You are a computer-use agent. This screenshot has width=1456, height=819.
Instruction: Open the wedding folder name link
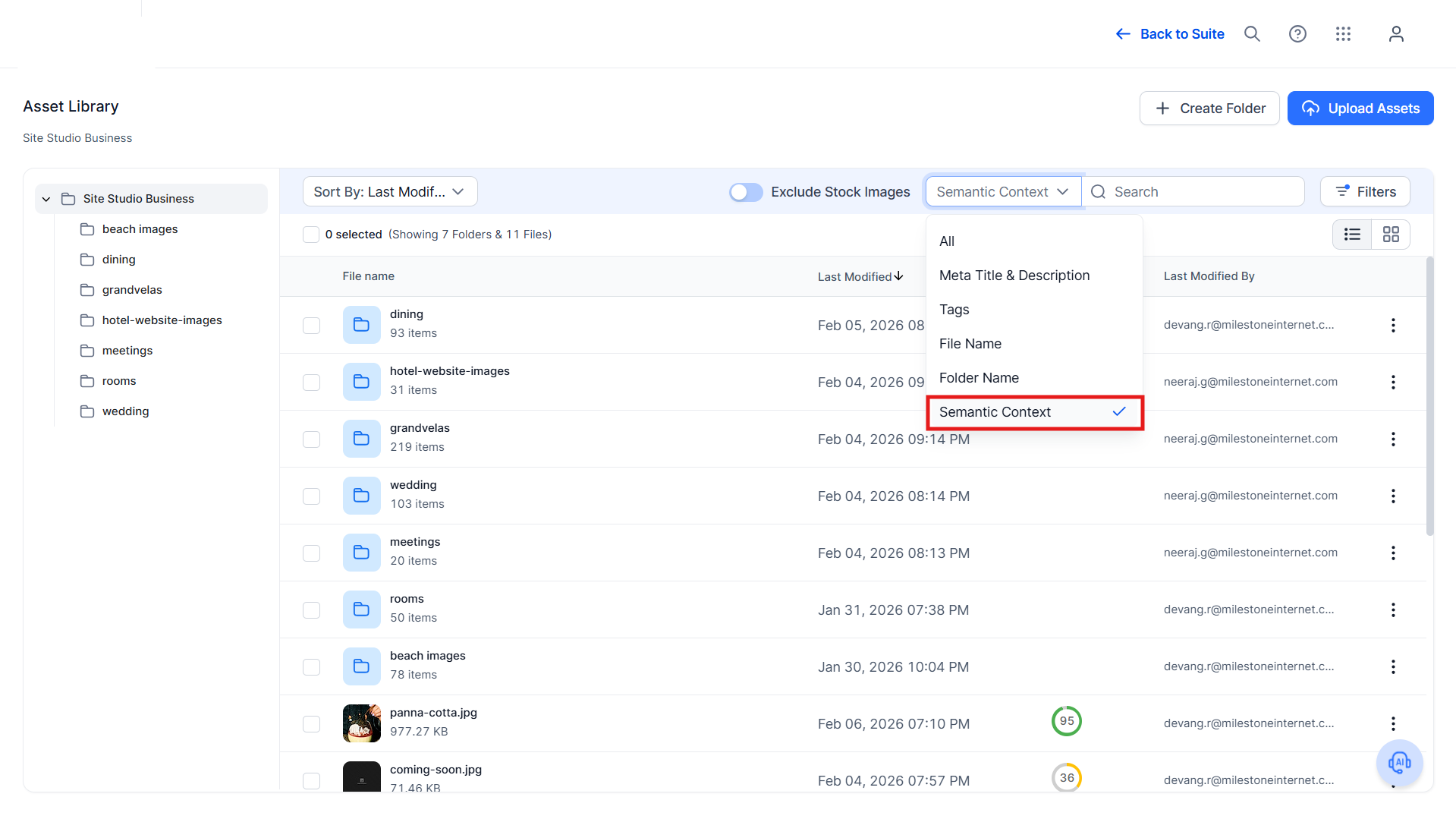click(x=414, y=485)
